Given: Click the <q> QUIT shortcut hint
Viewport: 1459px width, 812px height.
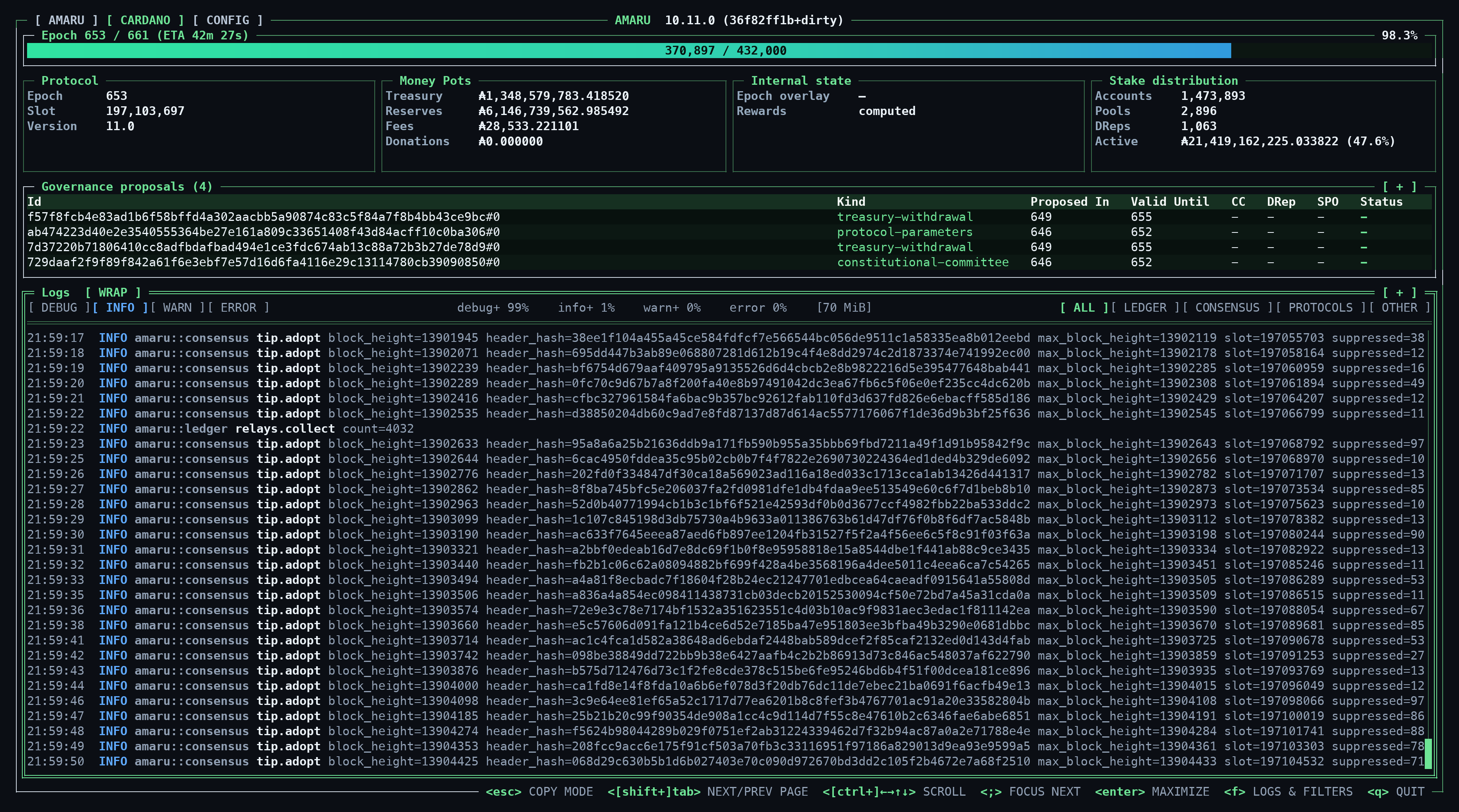Looking at the screenshot, I should pyautogui.click(x=1396, y=792).
